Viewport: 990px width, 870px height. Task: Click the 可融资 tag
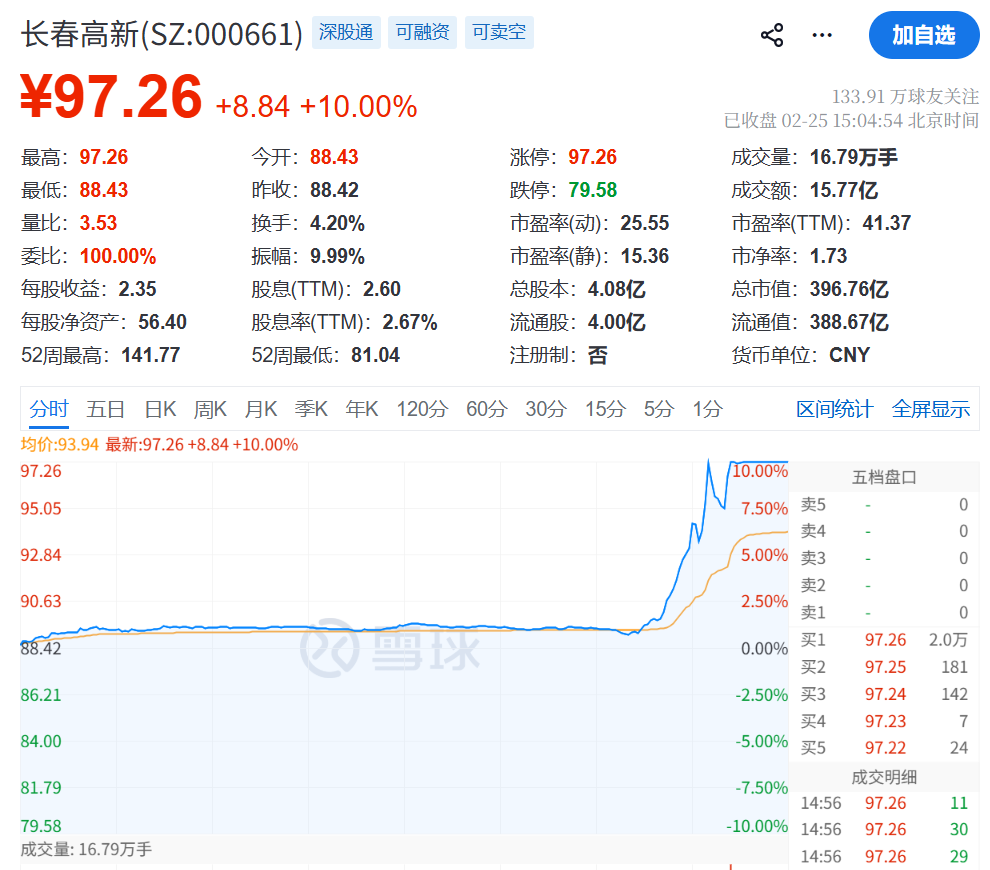click(x=422, y=32)
